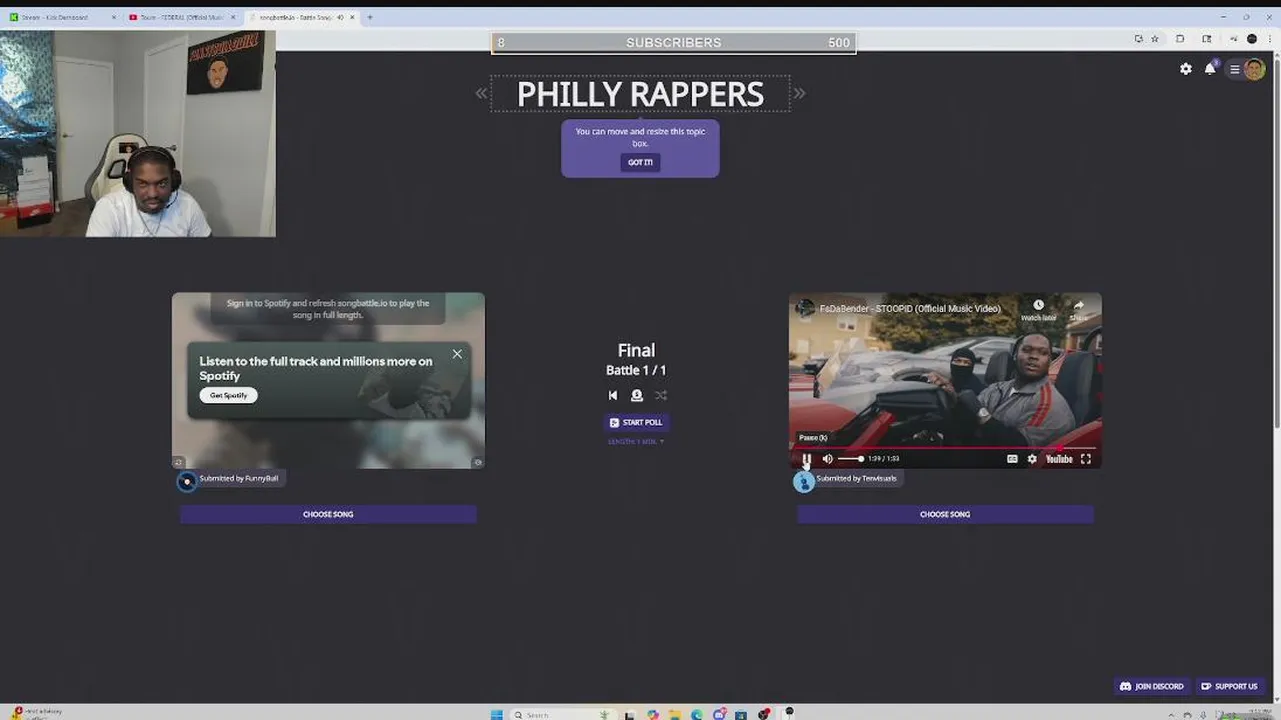Viewport: 1281px width, 720px height.
Task: Adjust the YouTube volume slider
Action: coord(851,459)
